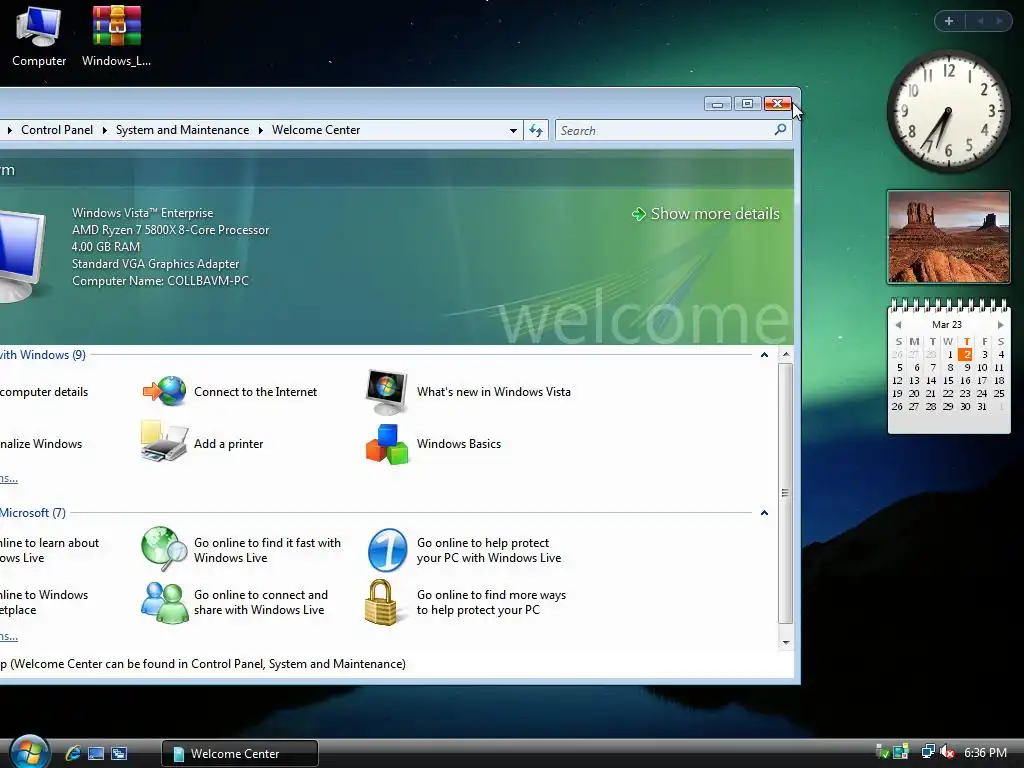Click the System and Maintenance breadcrumb

pos(182,130)
